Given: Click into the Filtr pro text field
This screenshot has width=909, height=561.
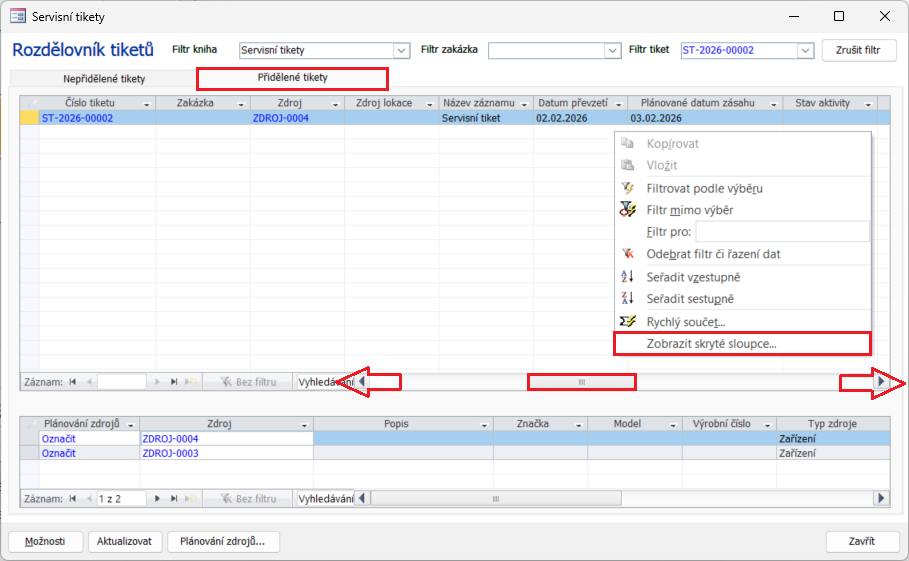Looking at the screenshot, I should (782, 232).
